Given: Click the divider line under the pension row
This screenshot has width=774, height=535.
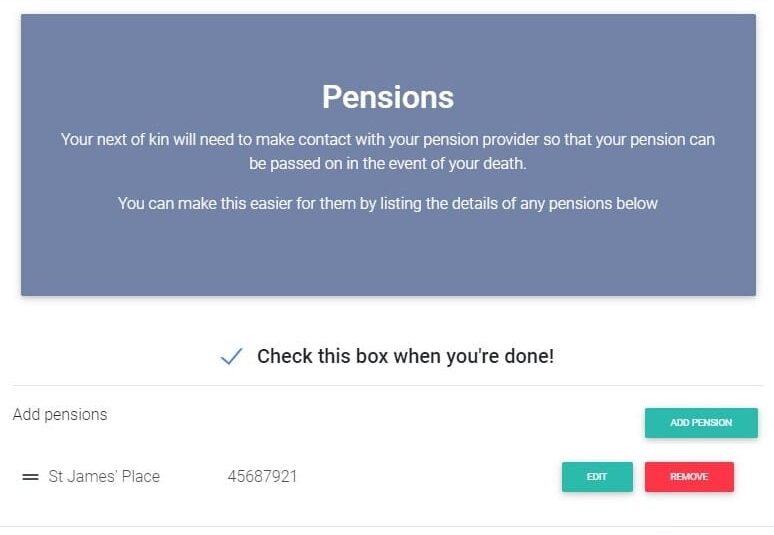Looking at the screenshot, I should [387, 526].
